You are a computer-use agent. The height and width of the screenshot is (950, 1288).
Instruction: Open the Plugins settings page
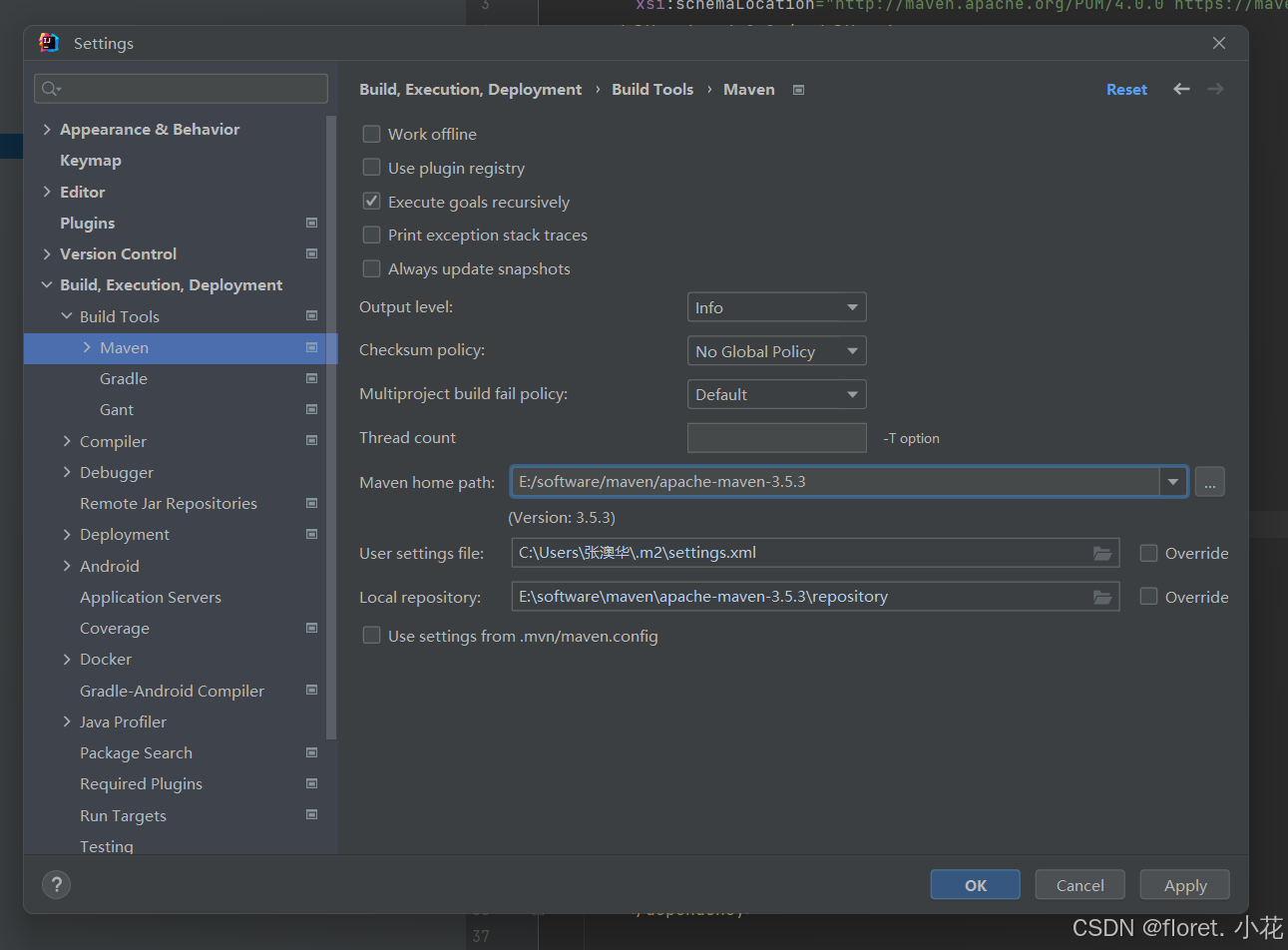pyautogui.click(x=88, y=223)
